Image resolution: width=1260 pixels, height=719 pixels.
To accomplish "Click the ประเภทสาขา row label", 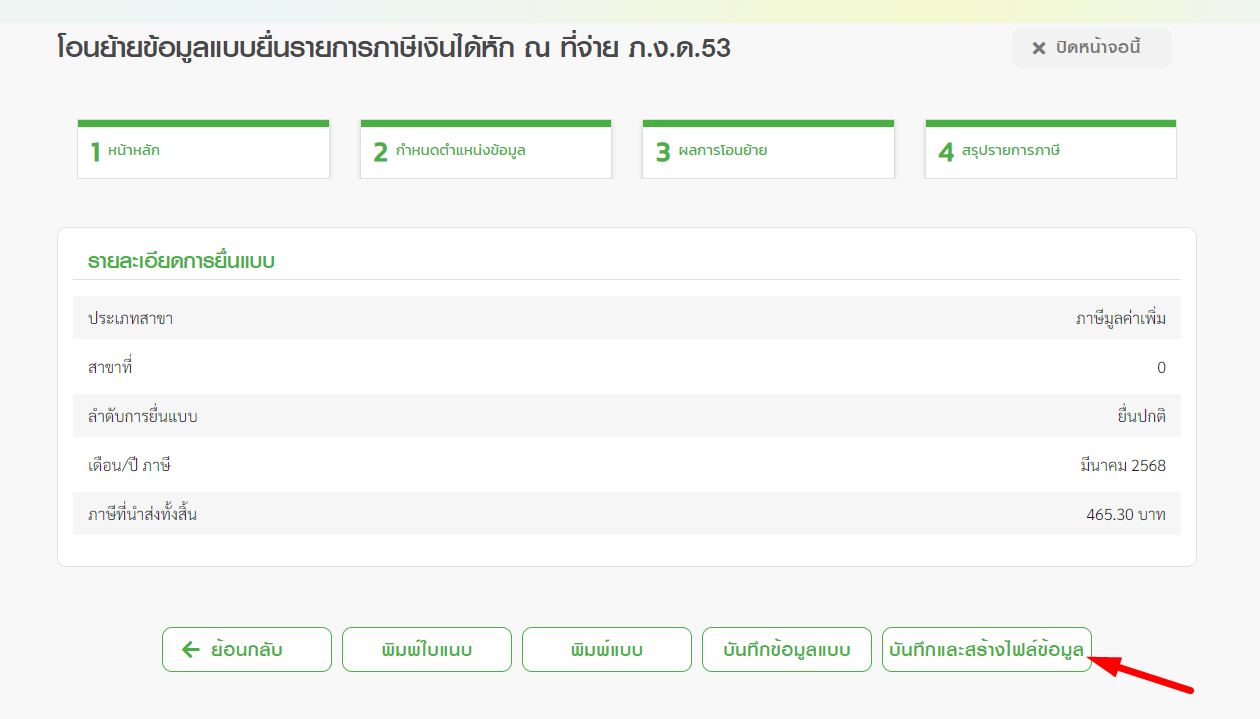I will (x=131, y=319).
